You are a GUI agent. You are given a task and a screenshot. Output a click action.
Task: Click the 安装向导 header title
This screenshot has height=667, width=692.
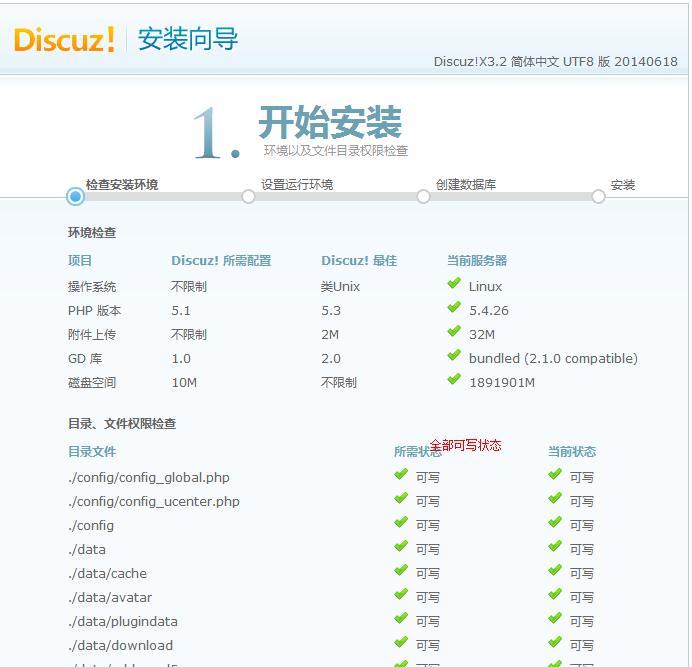188,39
